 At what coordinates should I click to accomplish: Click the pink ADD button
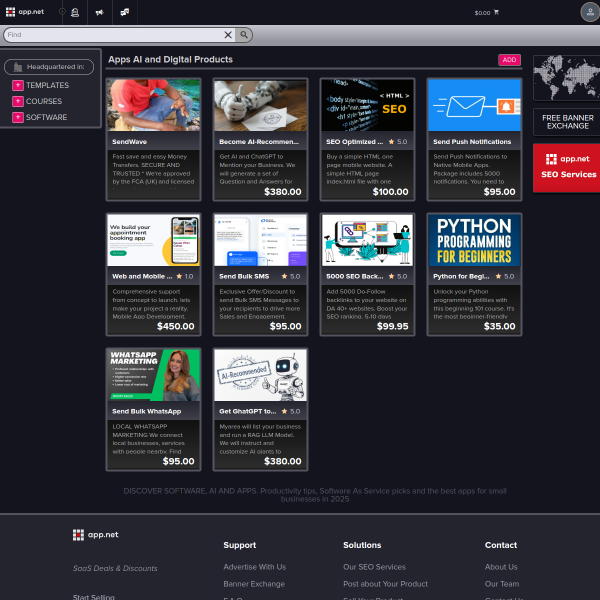[x=509, y=60]
